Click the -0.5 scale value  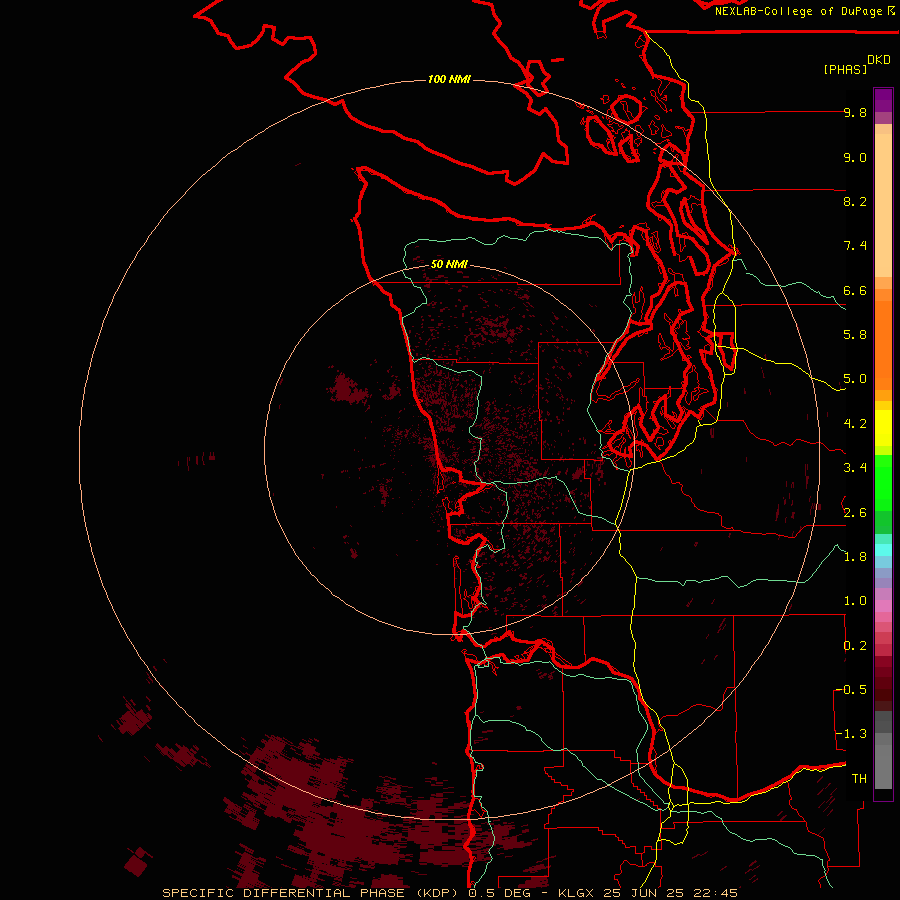pos(851,690)
